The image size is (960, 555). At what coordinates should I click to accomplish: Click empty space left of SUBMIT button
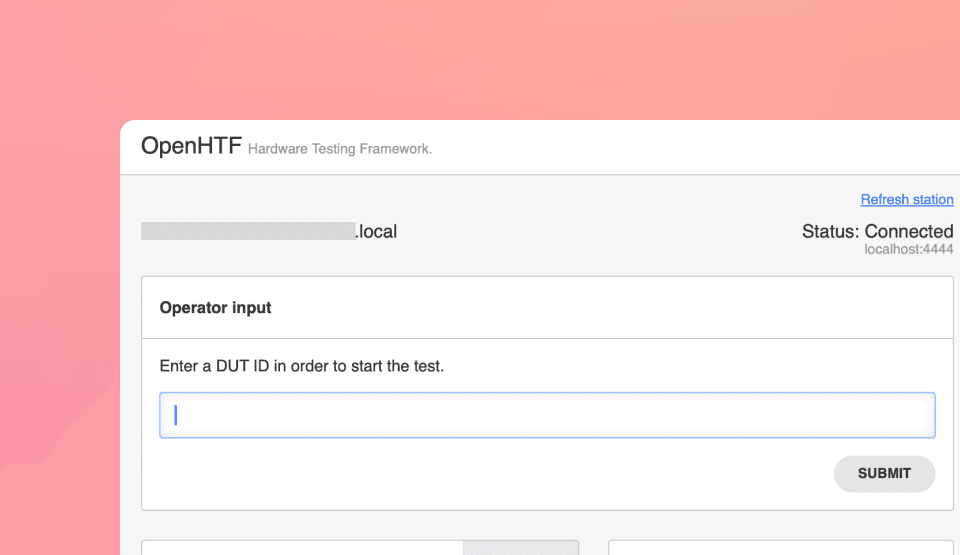500,474
